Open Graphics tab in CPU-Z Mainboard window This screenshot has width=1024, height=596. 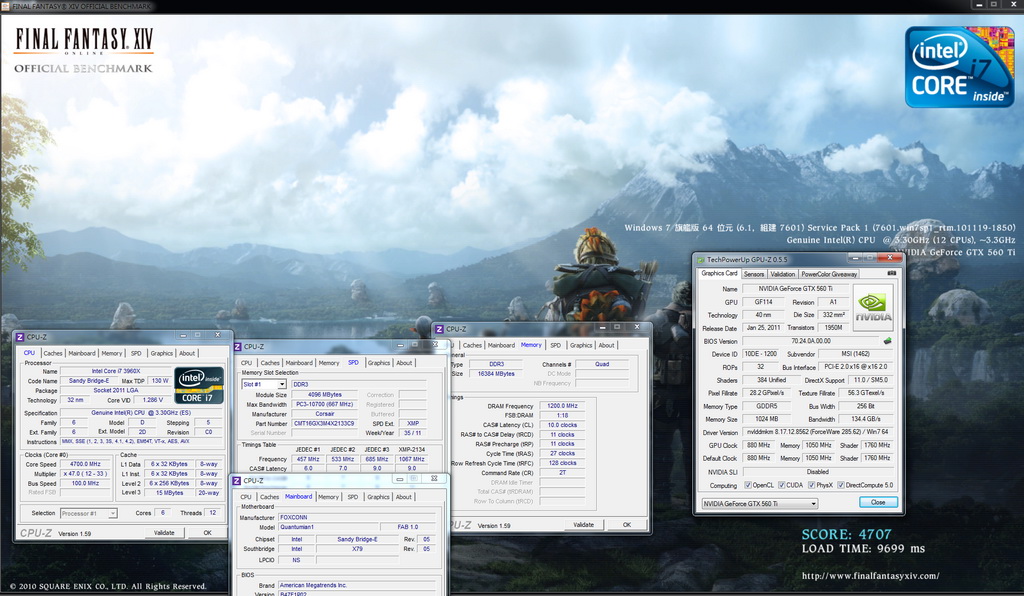click(x=378, y=497)
